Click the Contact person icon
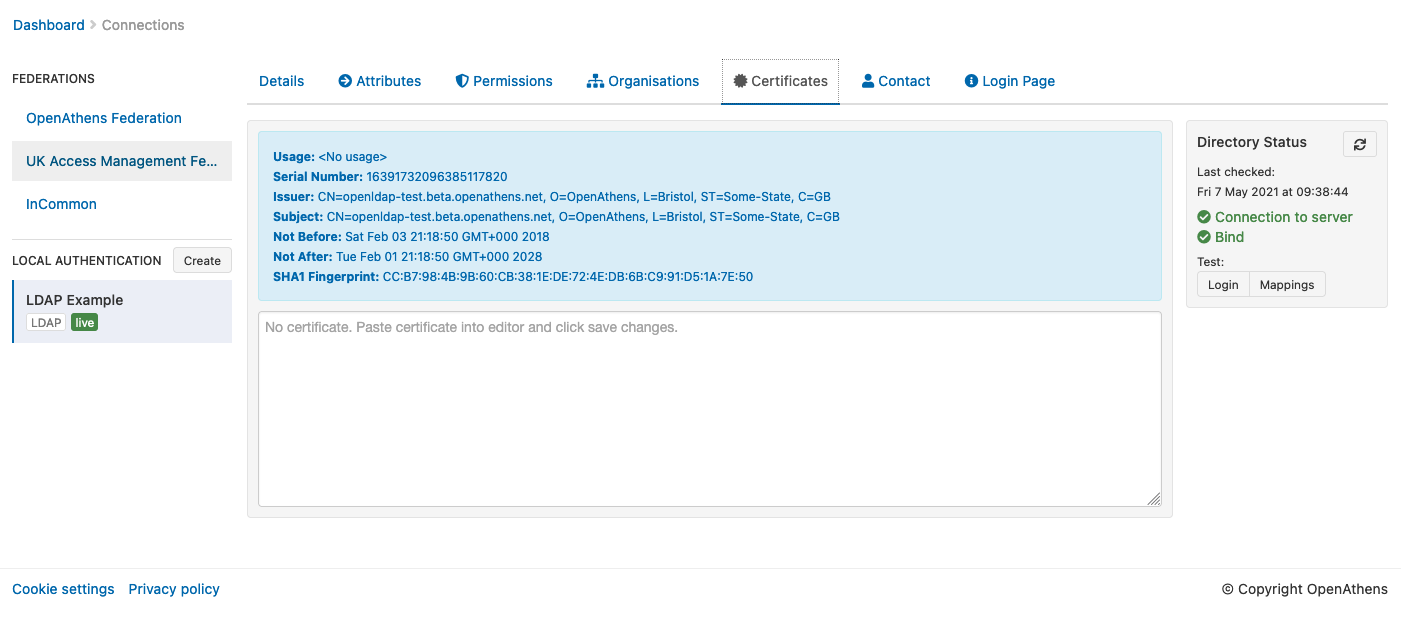This screenshot has width=1401, height=623. click(866, 80)
